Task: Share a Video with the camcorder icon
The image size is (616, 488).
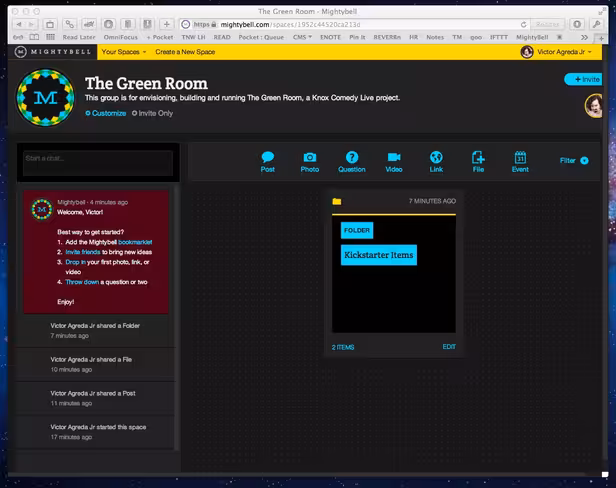Action: click(x=394, y=157)
